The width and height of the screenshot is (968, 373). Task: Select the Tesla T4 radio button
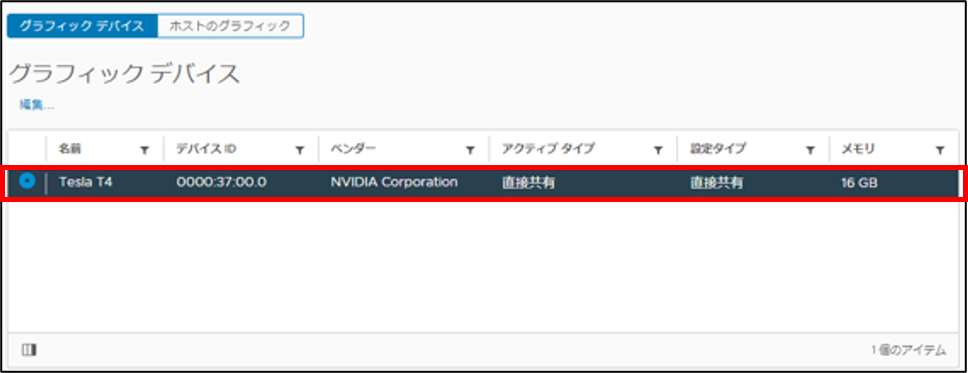coord(27,182)
